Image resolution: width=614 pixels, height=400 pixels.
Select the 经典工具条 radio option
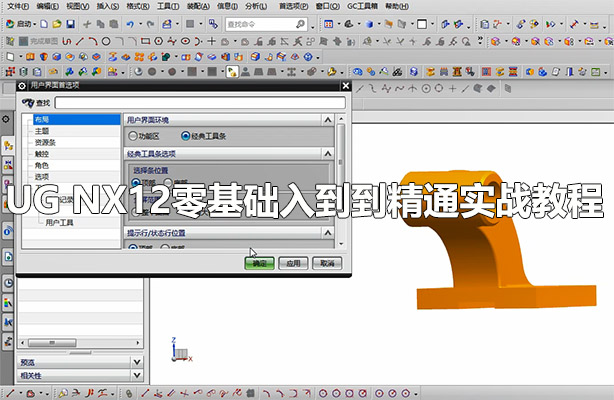click(186, 136)
